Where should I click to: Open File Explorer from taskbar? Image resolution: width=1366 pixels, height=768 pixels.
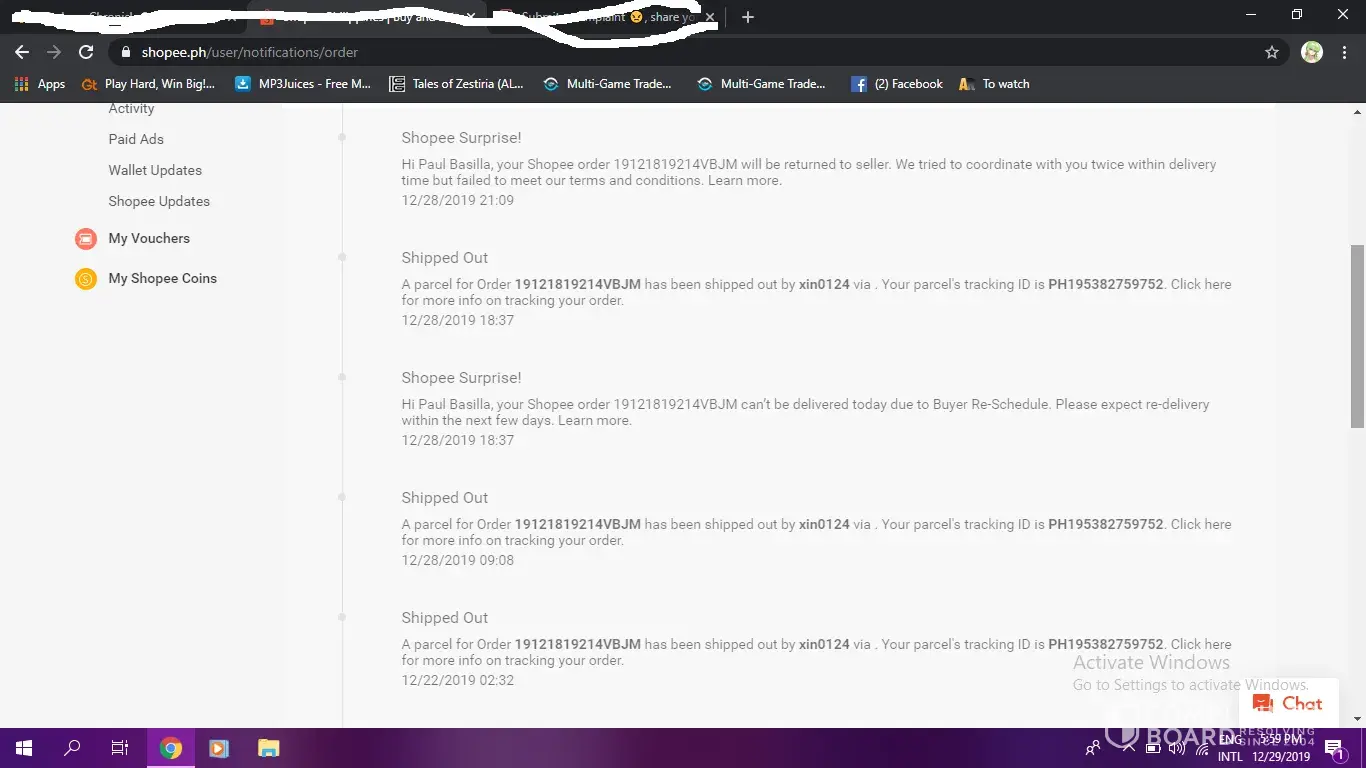click(267, 748)
